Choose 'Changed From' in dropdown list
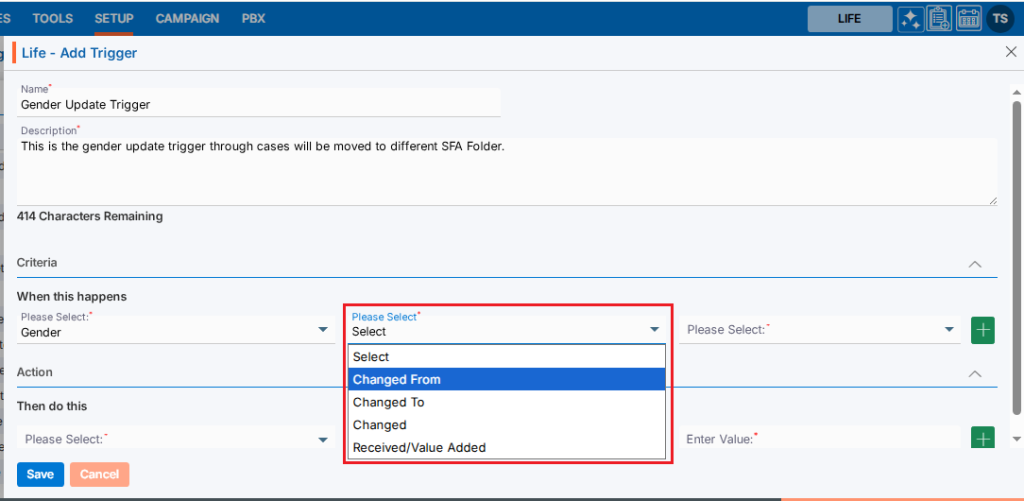The width and height of the screenshot is (1024, 501). click(506, 379)
